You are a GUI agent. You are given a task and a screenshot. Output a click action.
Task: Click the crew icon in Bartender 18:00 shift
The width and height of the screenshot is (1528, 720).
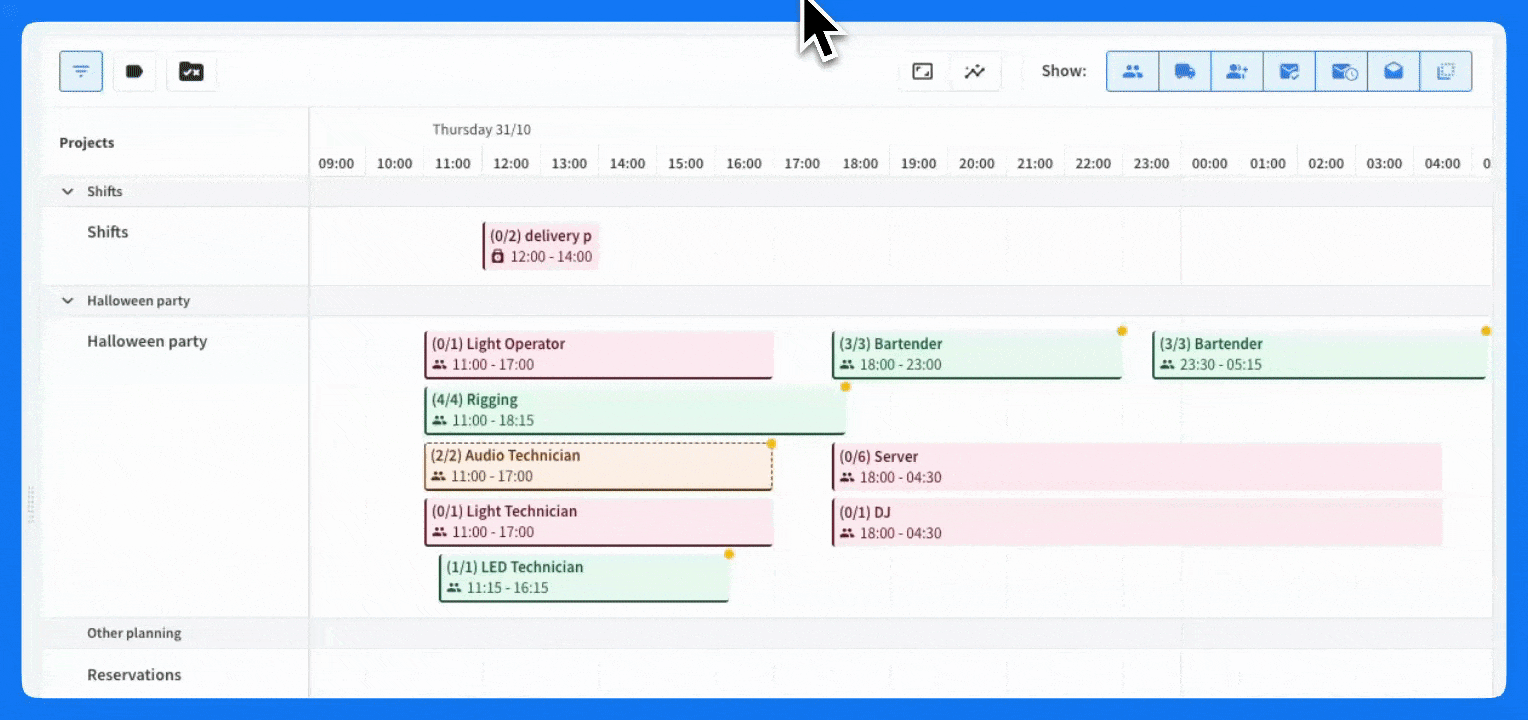tap(847, 365)
